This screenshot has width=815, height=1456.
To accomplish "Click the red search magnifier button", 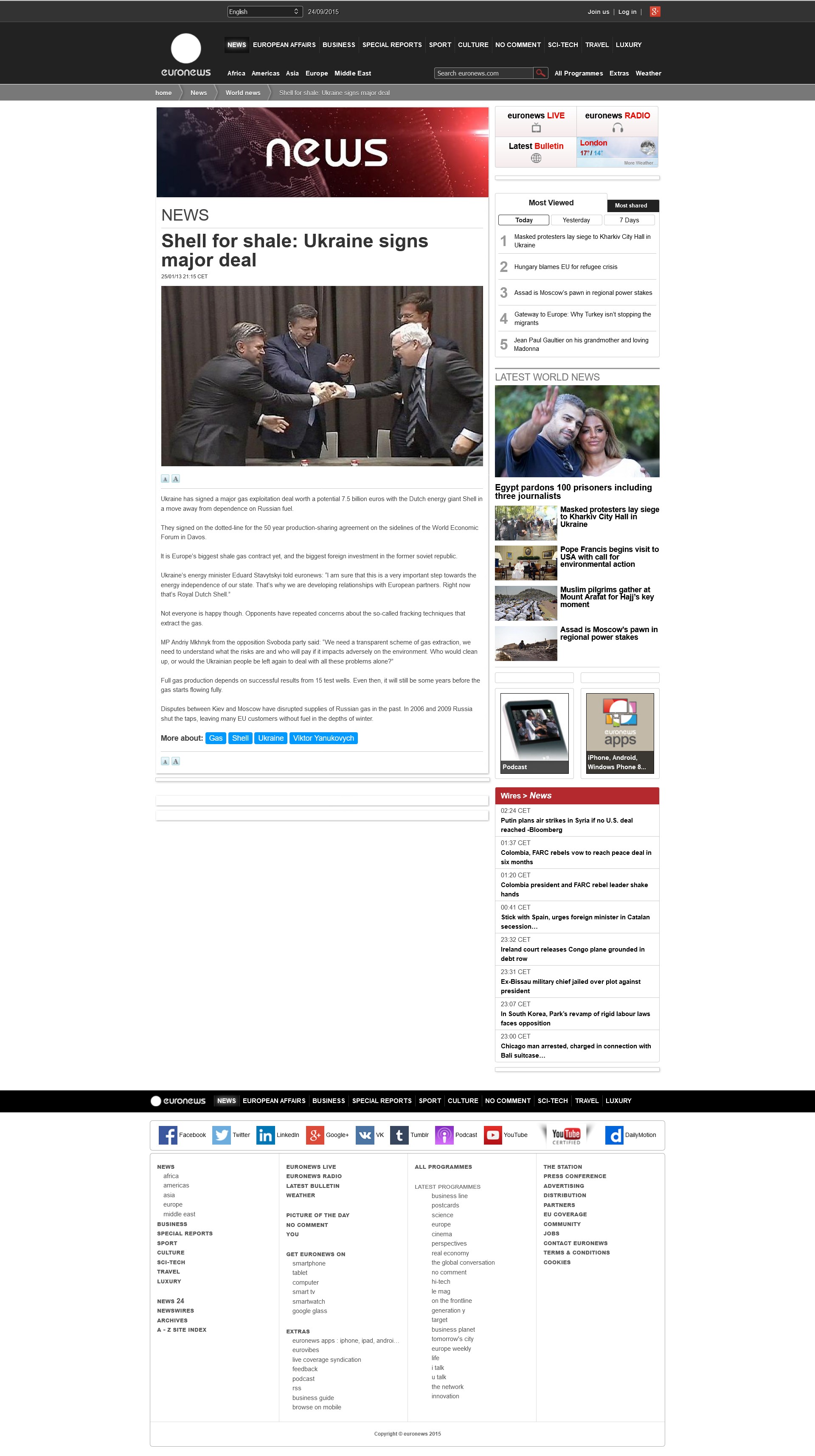I will [540, 73].
